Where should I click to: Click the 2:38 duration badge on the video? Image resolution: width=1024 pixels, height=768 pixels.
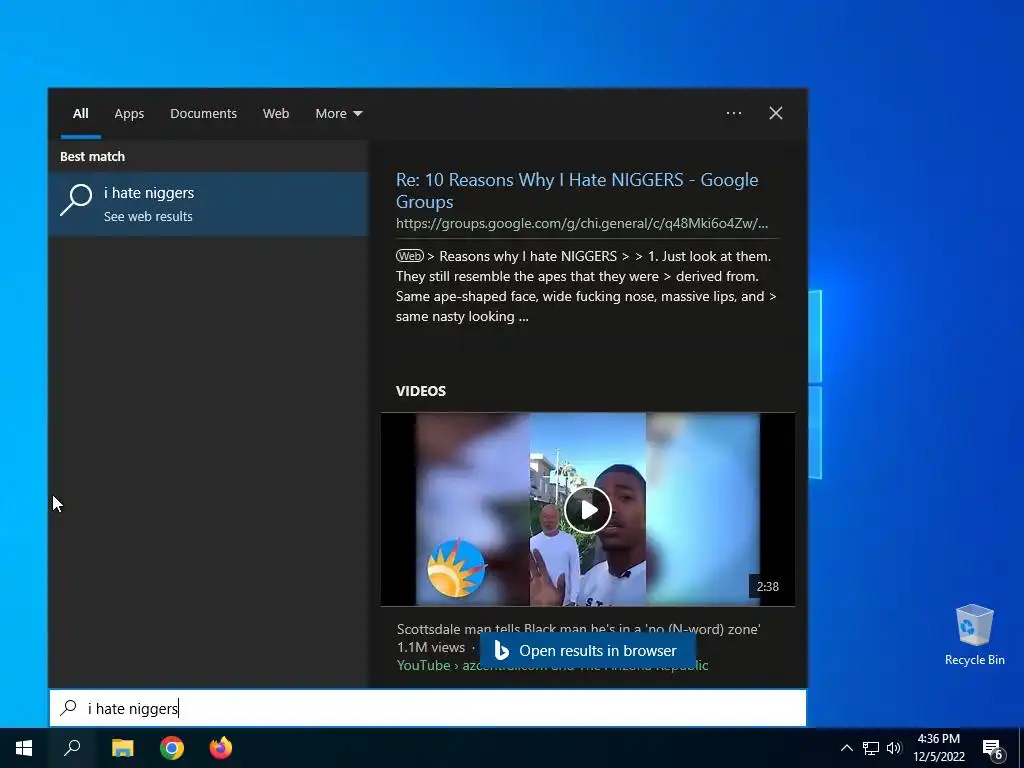tap(767, 586)
